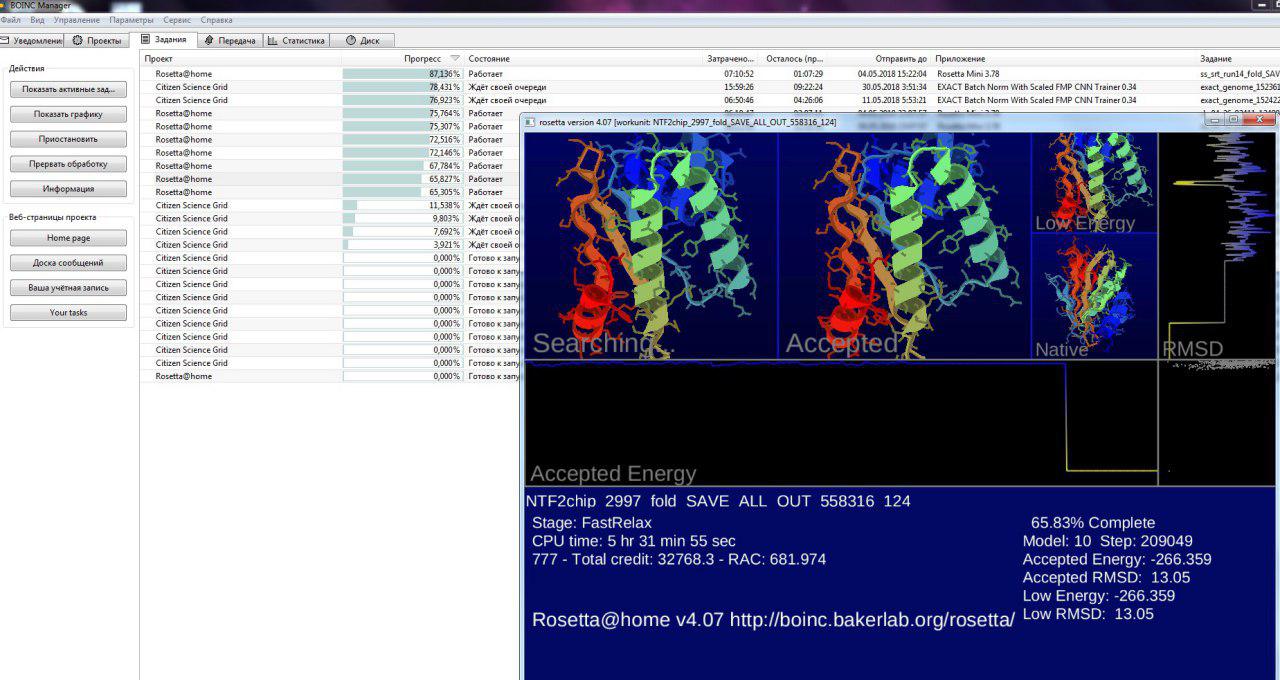Click the RMSD plot panel

tap(1217, 246)
